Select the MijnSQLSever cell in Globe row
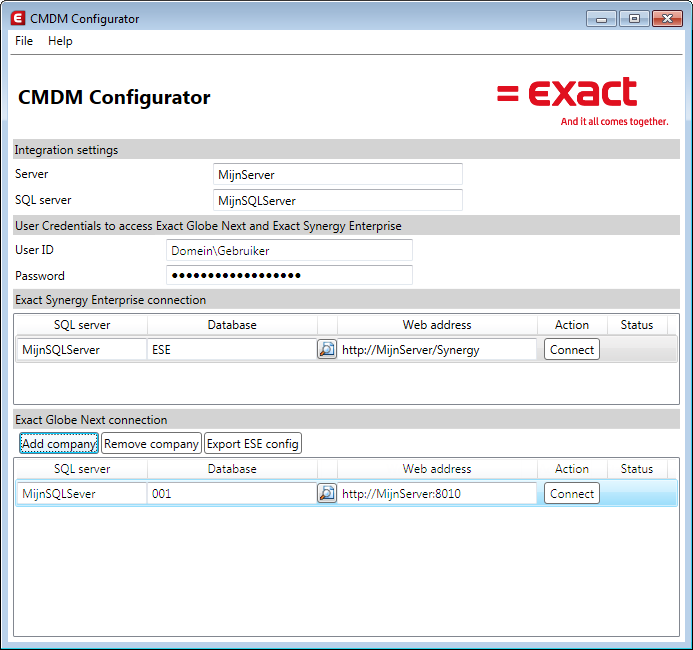The width and height of the screenshot is (693, 650). point(81,494)
